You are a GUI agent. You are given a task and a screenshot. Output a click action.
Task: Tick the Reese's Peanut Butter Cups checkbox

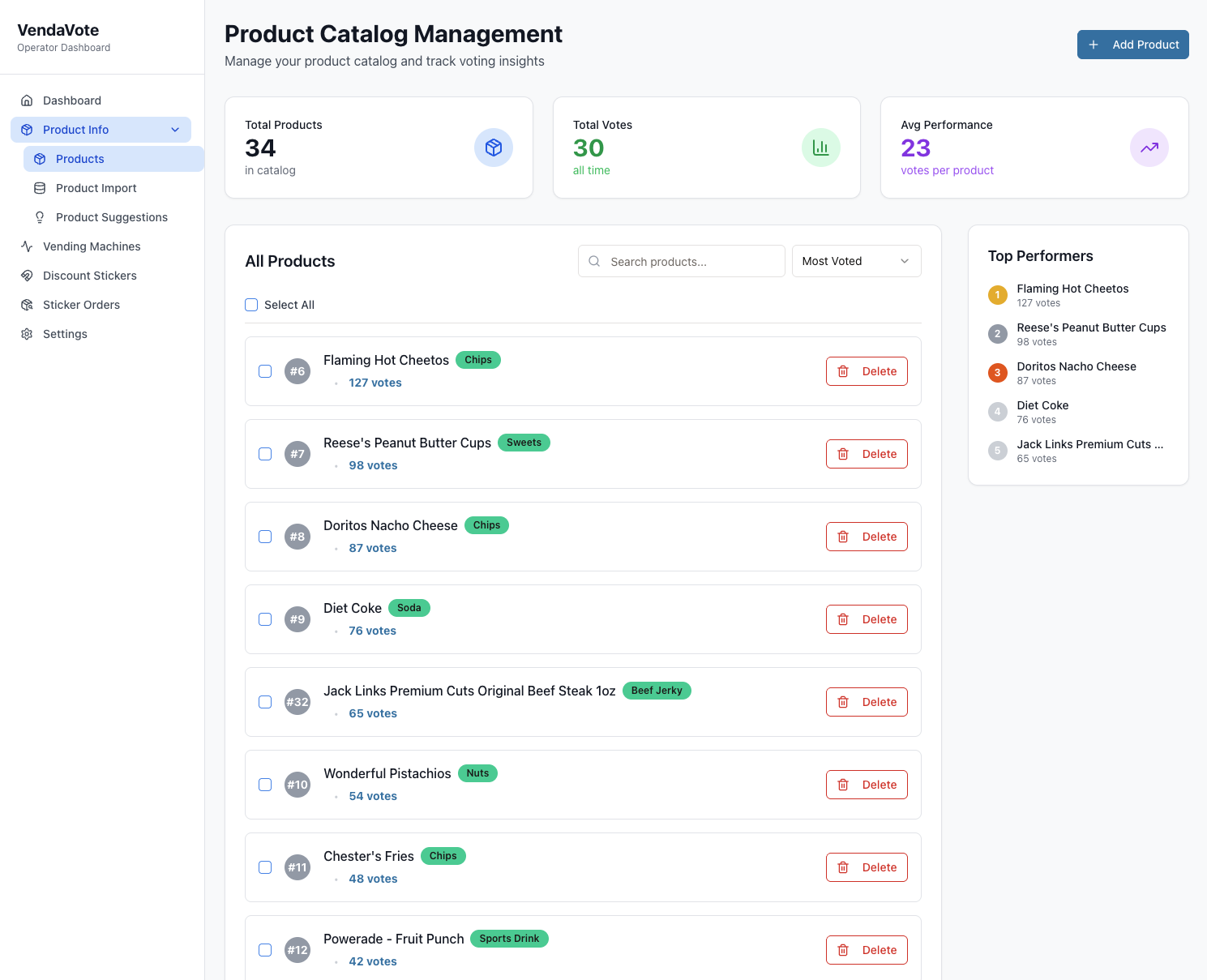tap(265, 454)
